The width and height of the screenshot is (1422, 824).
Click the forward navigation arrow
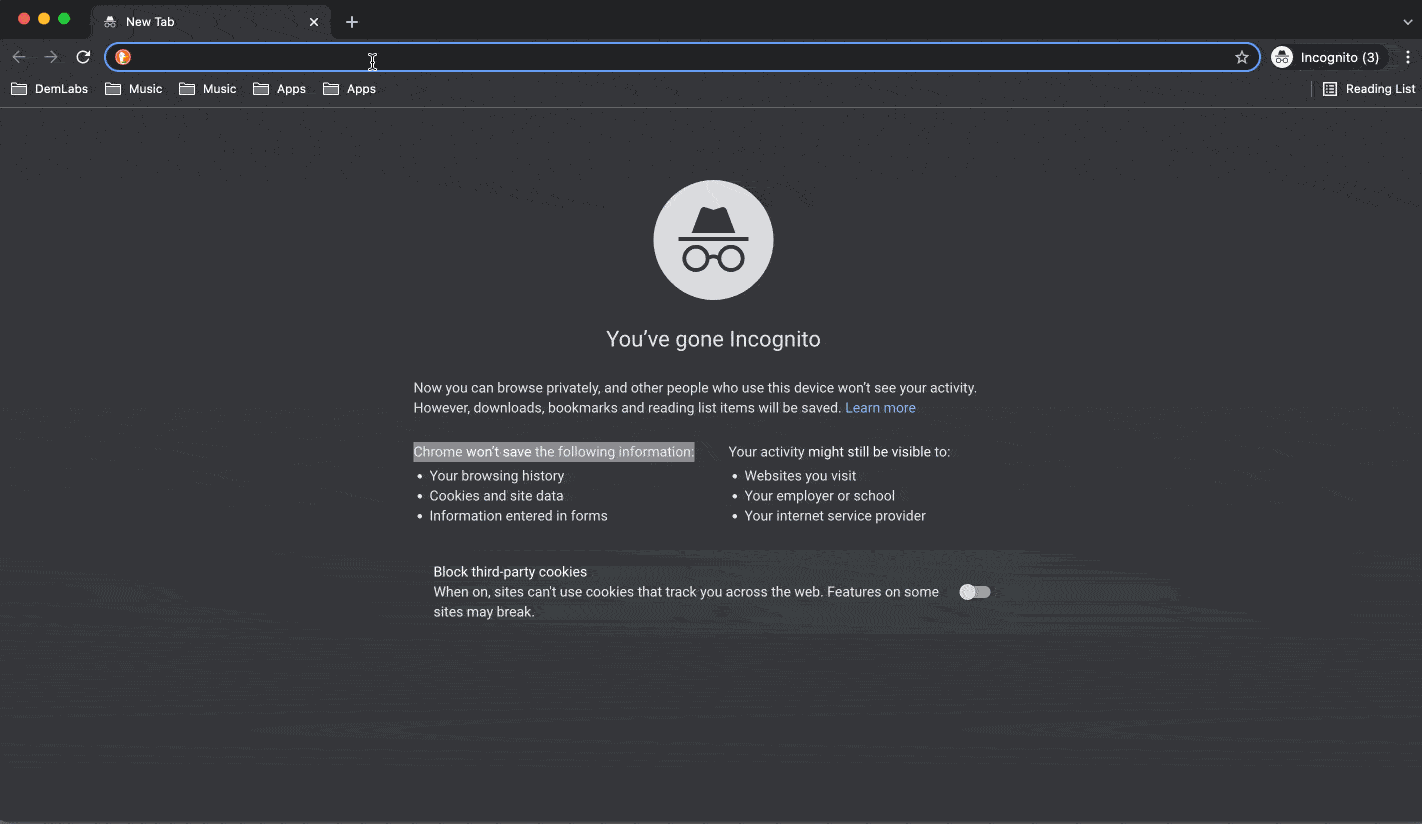click(51, 57)
